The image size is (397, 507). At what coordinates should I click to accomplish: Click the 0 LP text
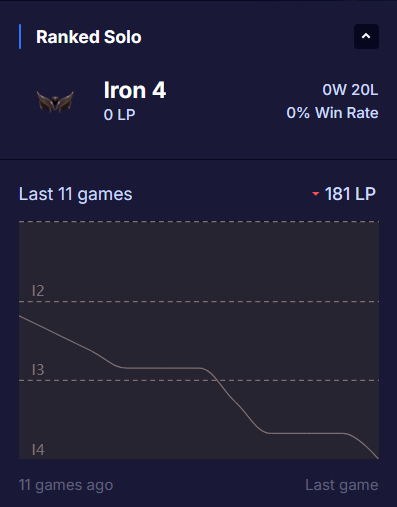click(119, 115)
